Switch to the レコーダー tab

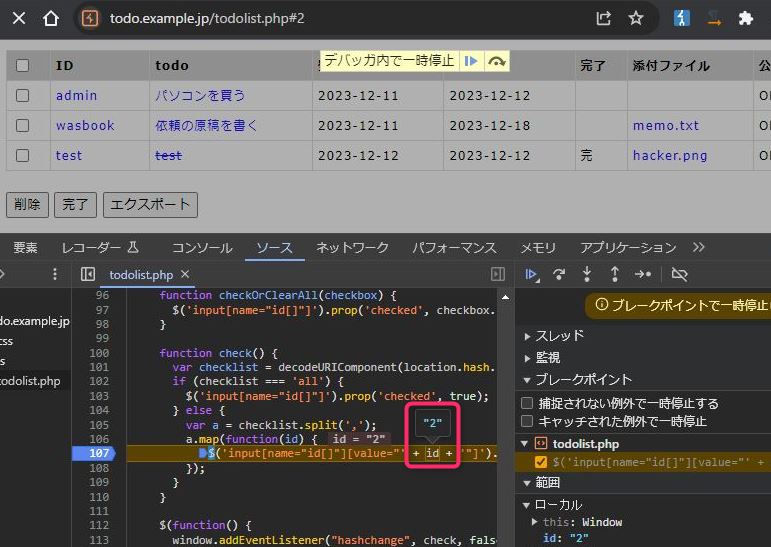tap(92, 247)
